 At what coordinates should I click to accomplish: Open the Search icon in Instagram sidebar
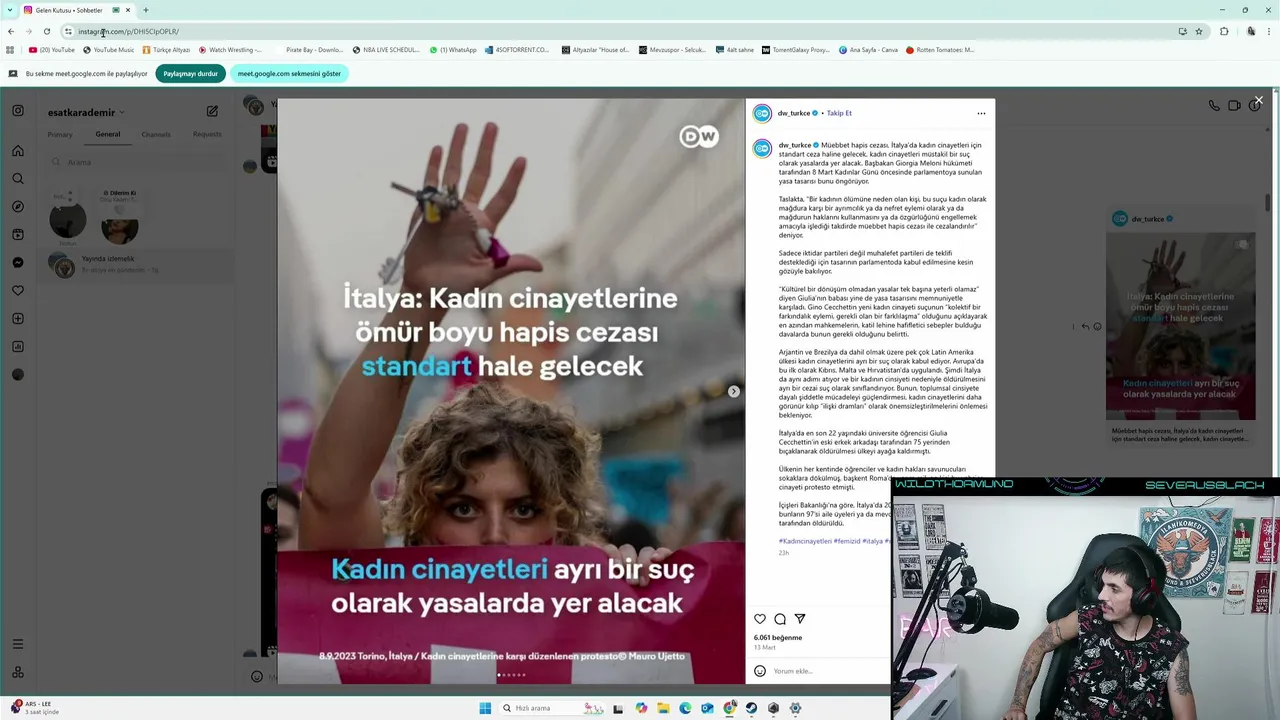tap(18, 179)
